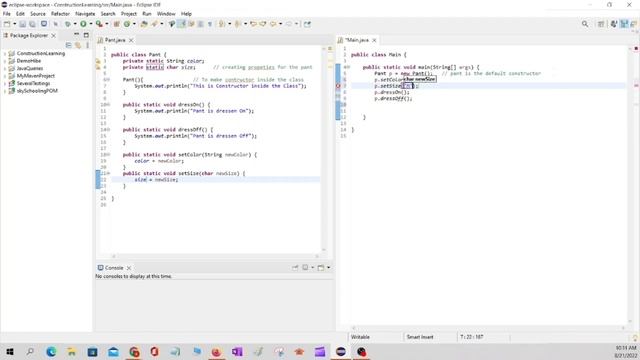Click the Open Perspective icon

click(601, 24)
